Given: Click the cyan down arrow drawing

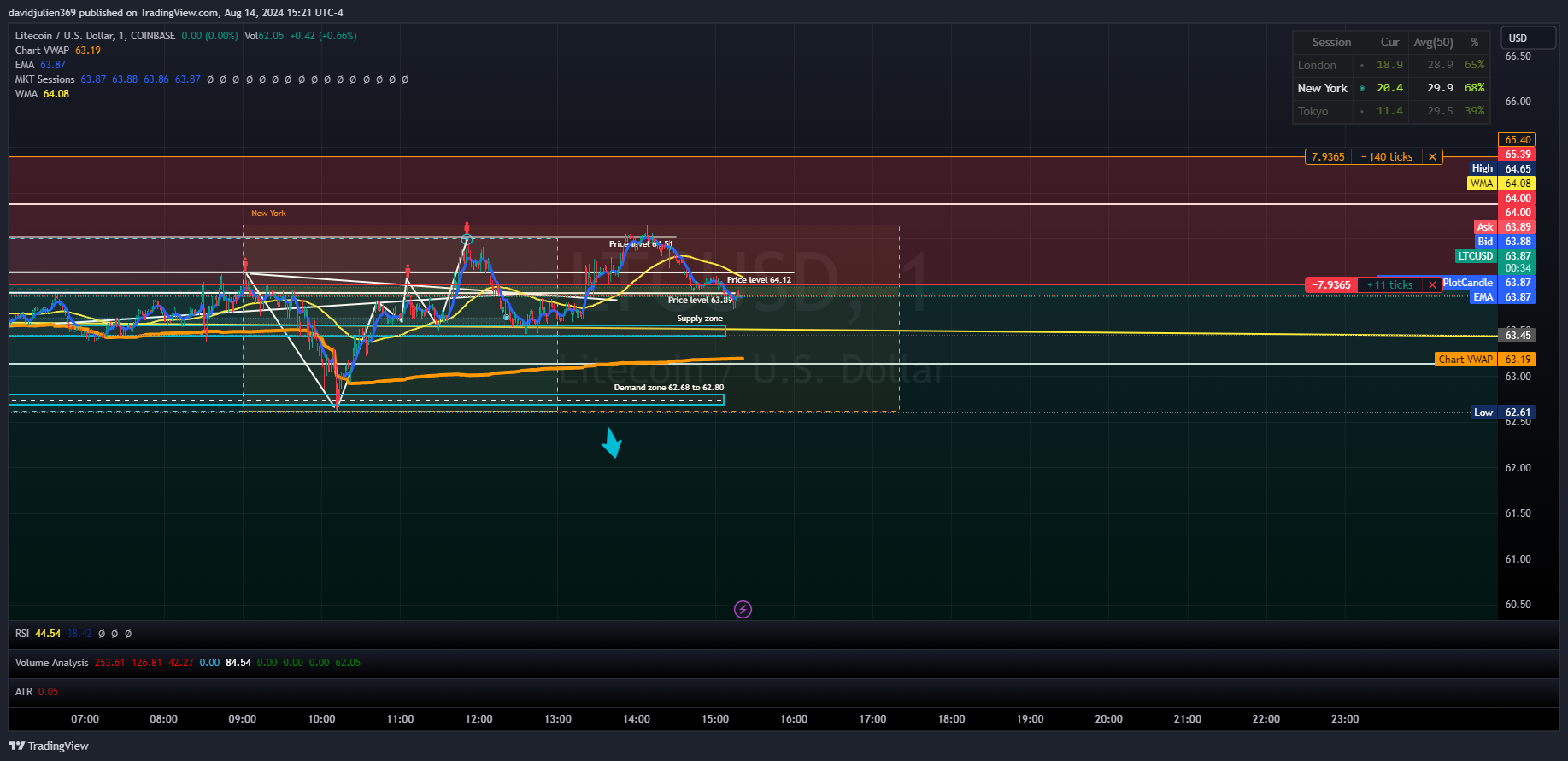Looking at the screenshot, I should [612, 442].
